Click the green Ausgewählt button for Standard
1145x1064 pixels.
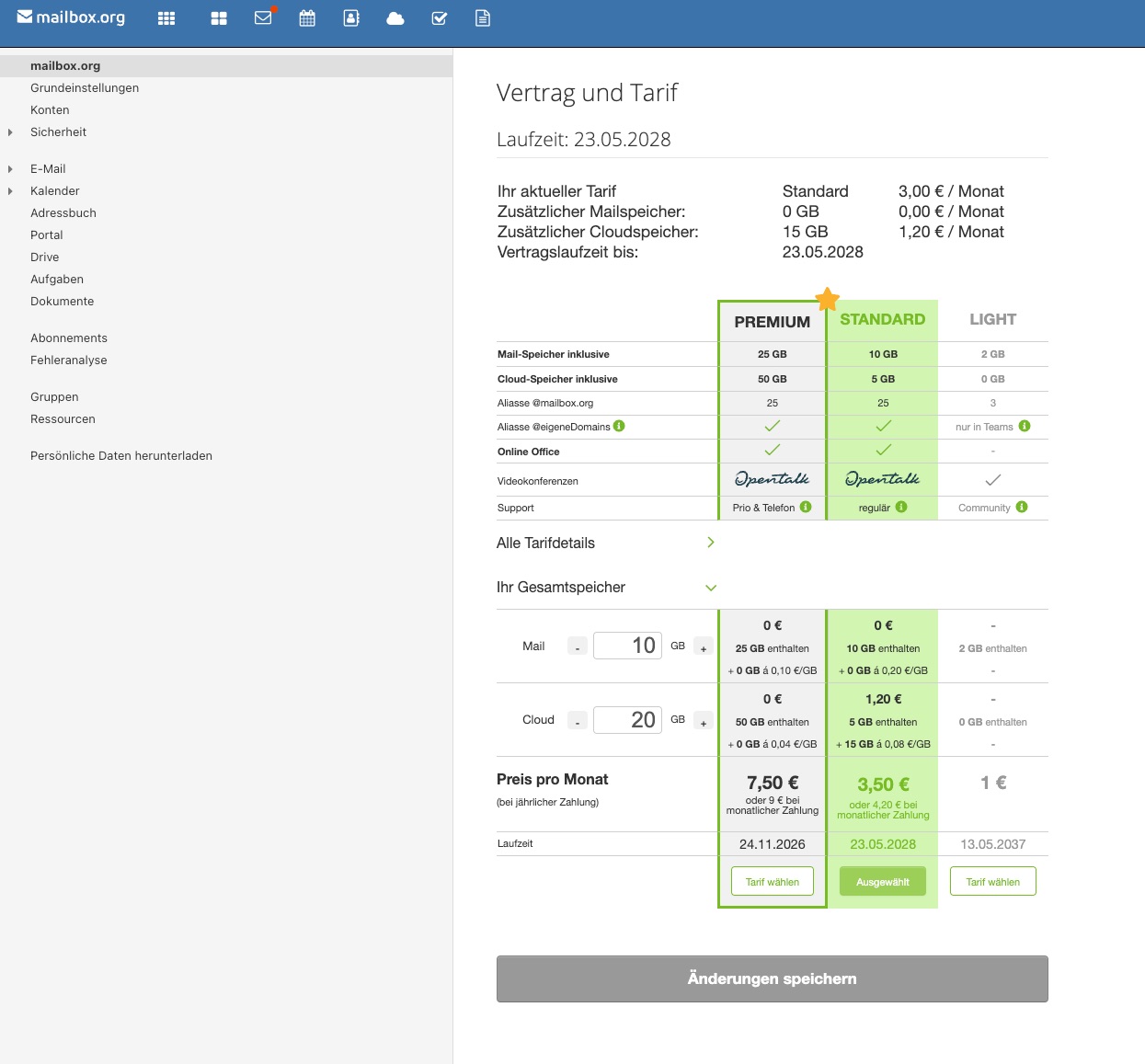click(883, 881)
